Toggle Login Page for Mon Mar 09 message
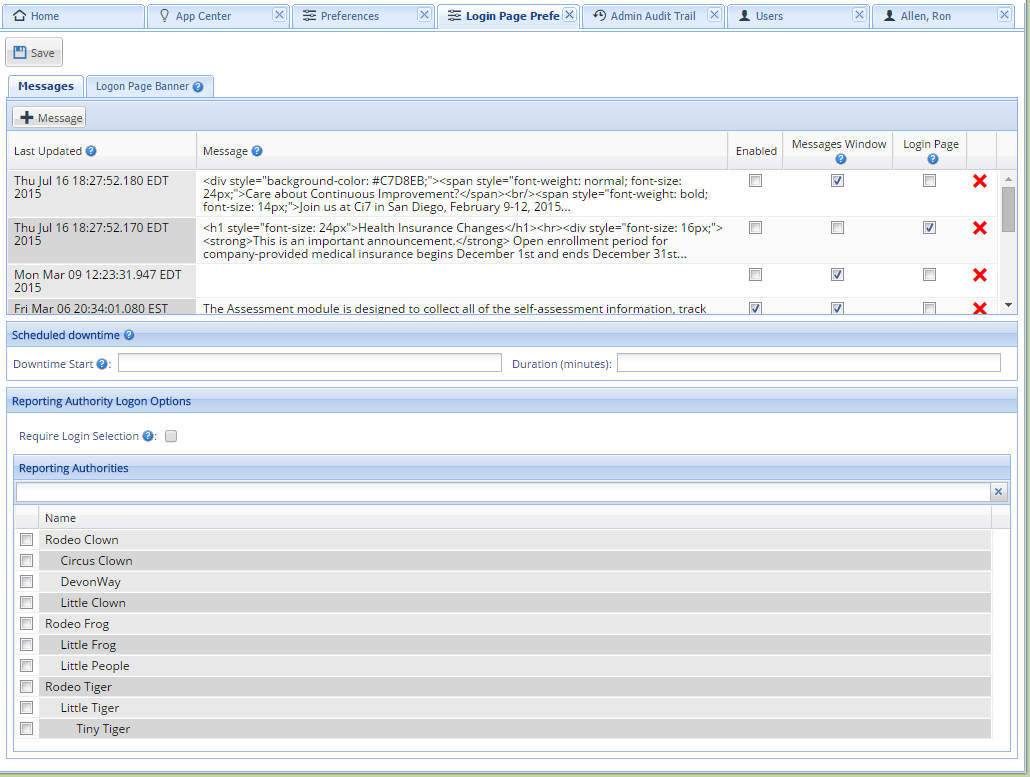The width and height of the screenshot is (1030, 777). point(929,275)
